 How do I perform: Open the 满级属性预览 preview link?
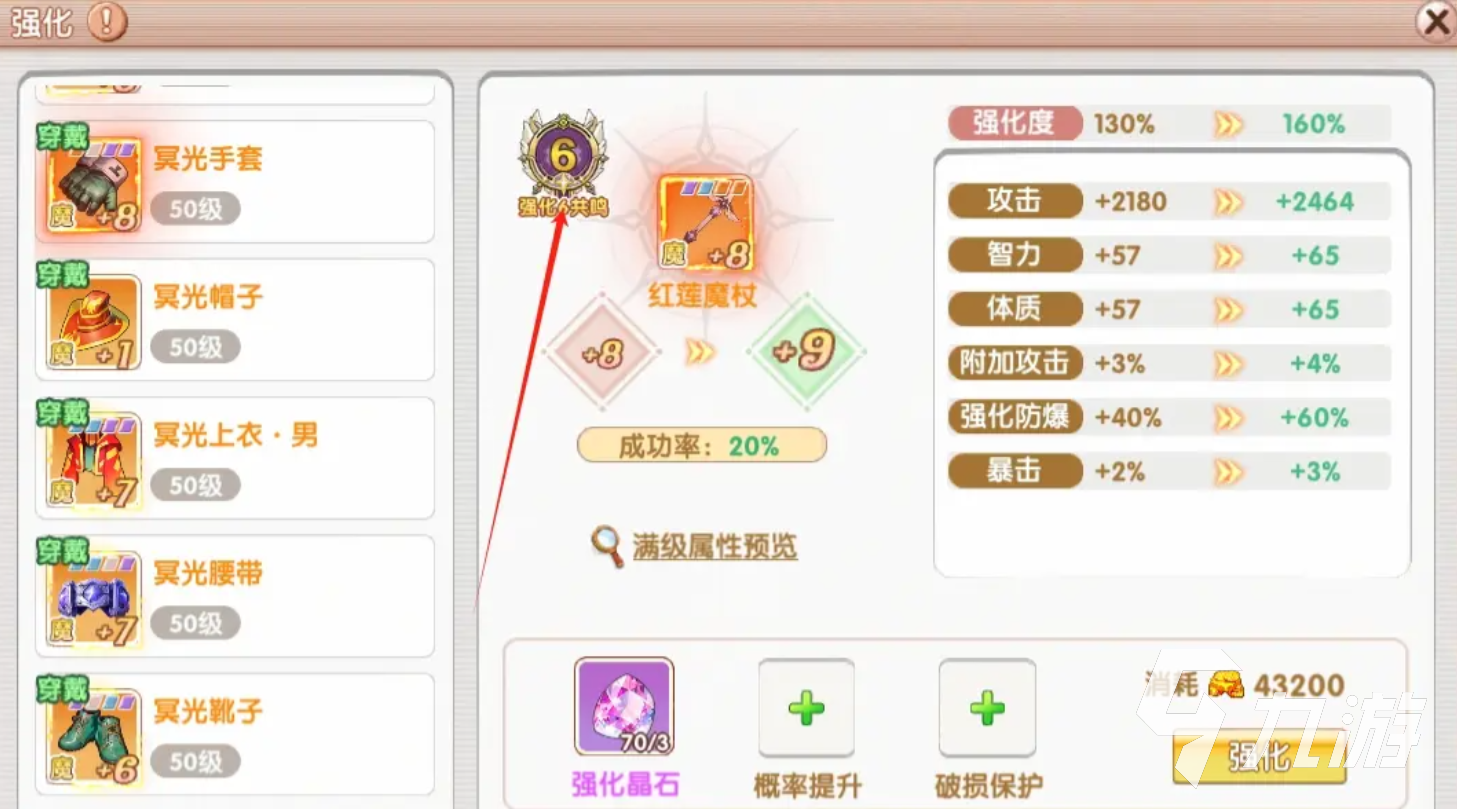pos(715,546)
